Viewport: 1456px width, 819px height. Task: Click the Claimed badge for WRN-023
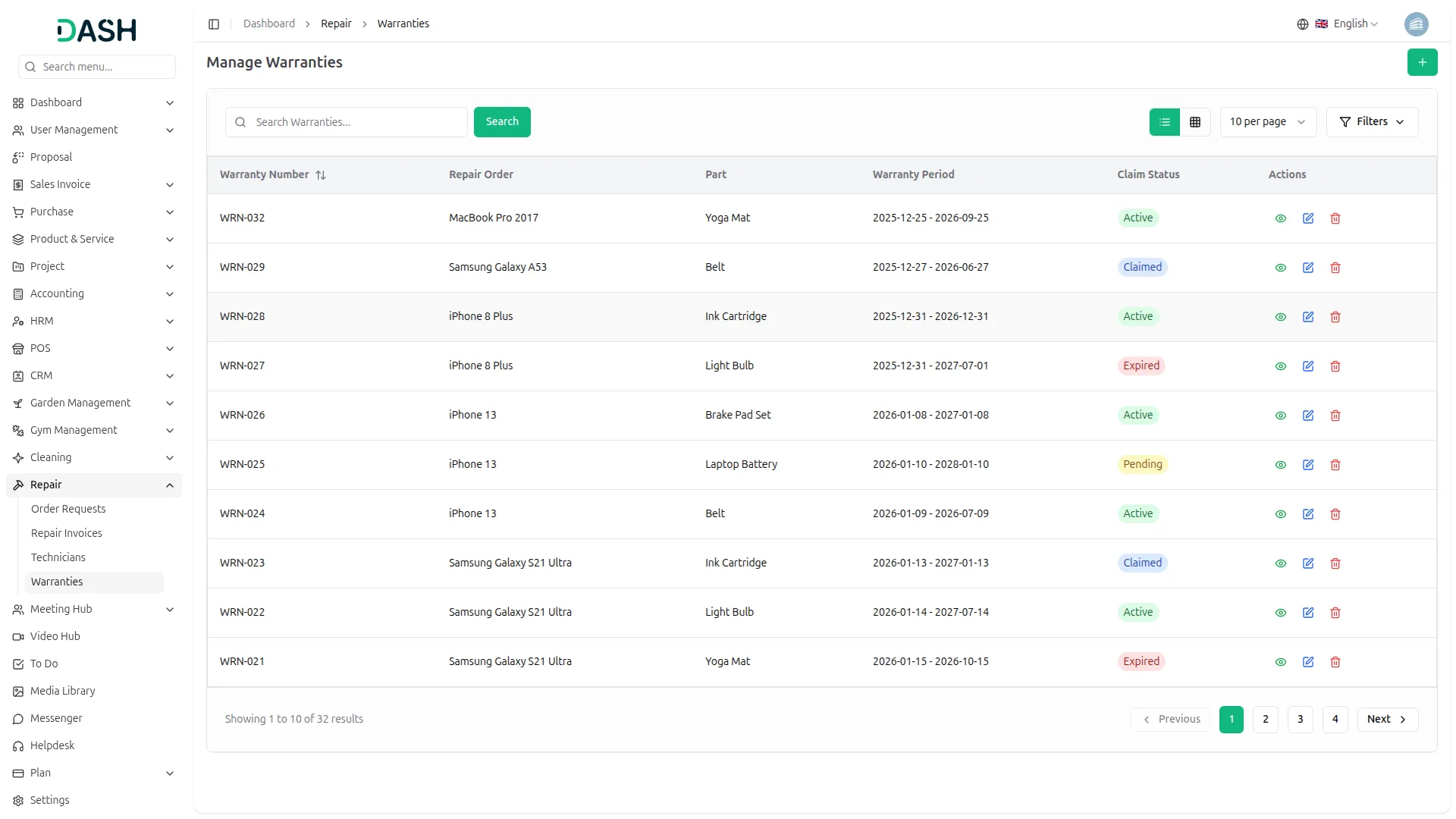point(1142,563)
